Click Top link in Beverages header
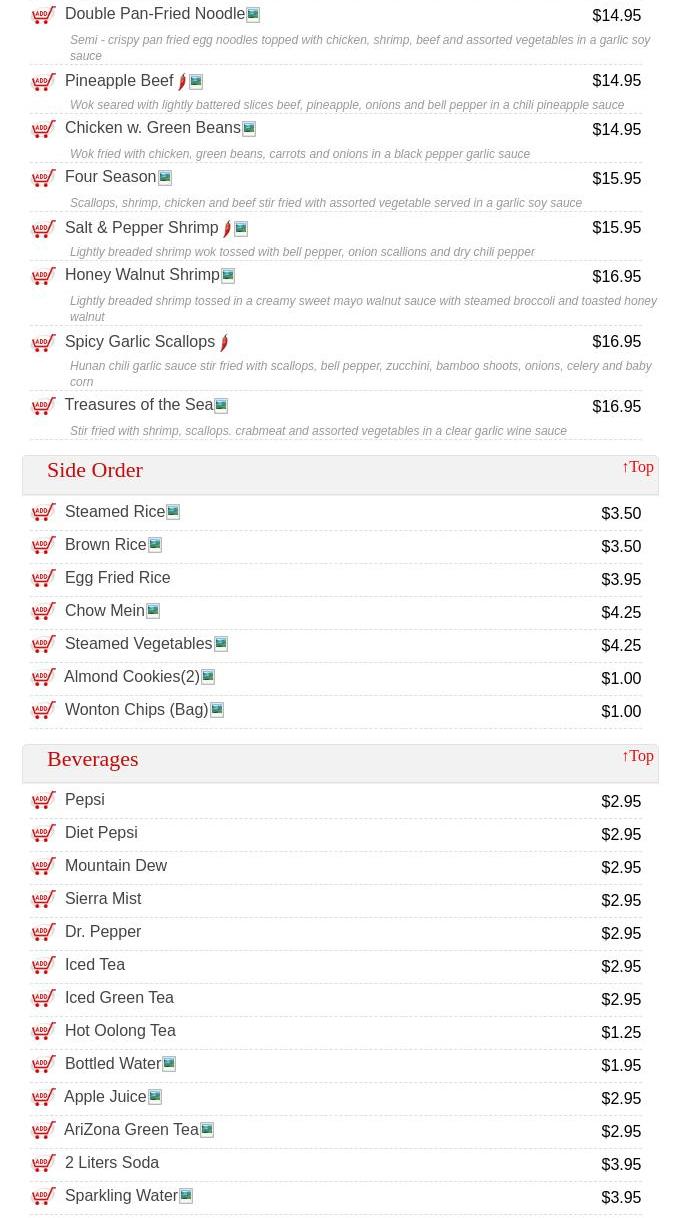The height and width of the screenshot is (1218, 689). pyautogui.click(x=637, y=756)
